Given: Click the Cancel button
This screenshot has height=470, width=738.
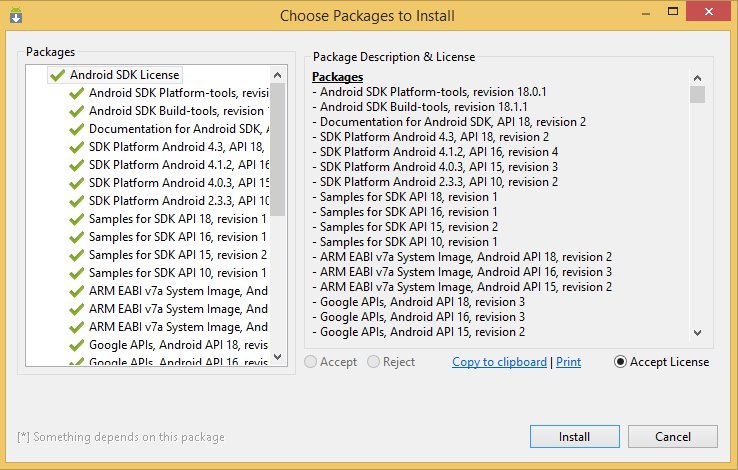Looking at the screenshot, I should pyautogui.click(x=673, y=437).
